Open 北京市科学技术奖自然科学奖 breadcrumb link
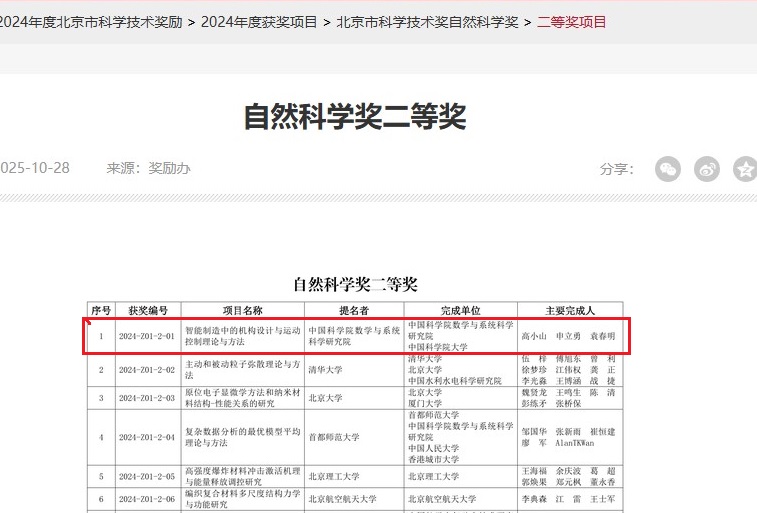The width and height of the screenshot is (757, 513). point(427,22)
